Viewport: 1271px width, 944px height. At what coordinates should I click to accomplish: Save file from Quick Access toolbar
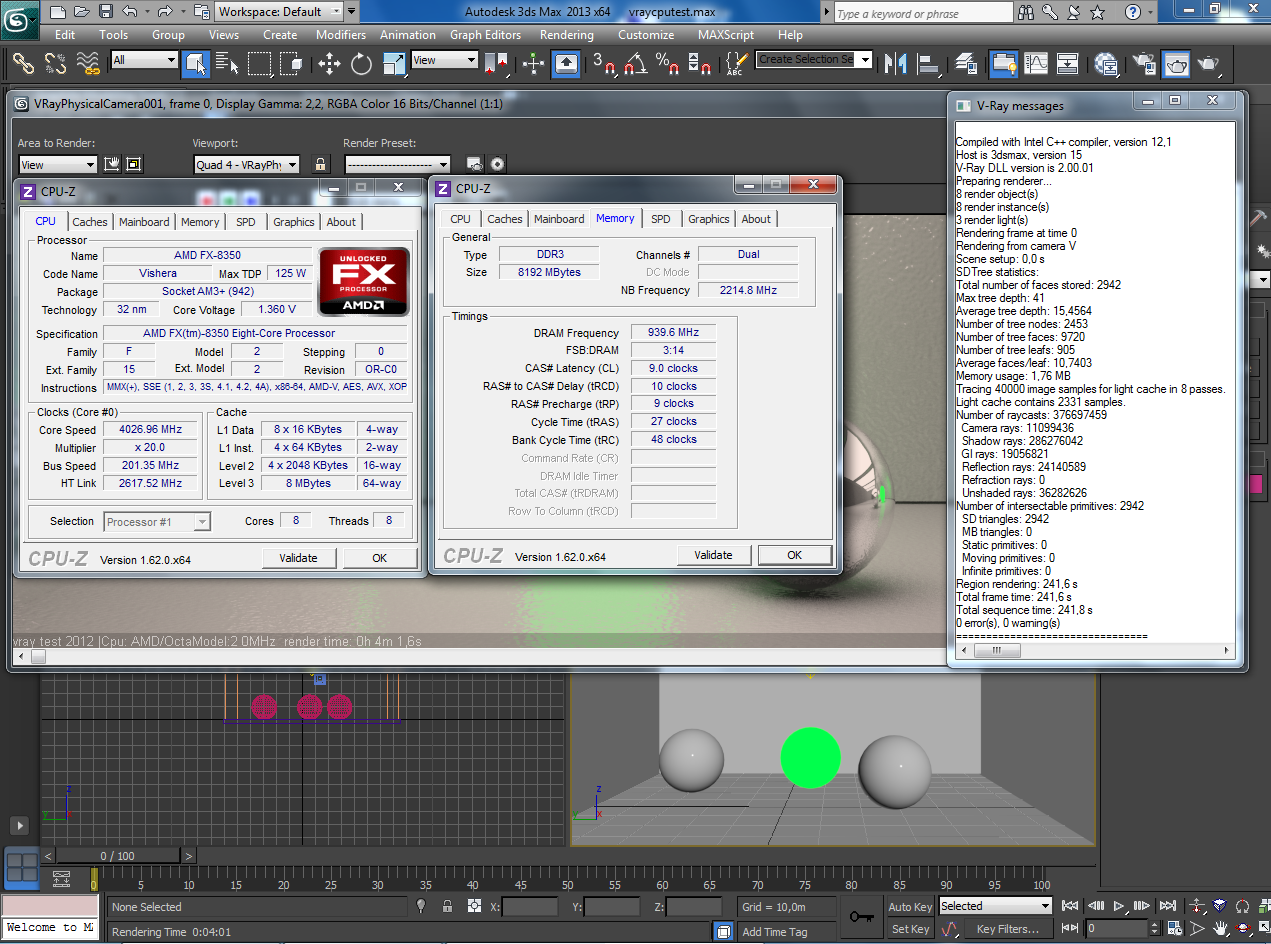106,12
